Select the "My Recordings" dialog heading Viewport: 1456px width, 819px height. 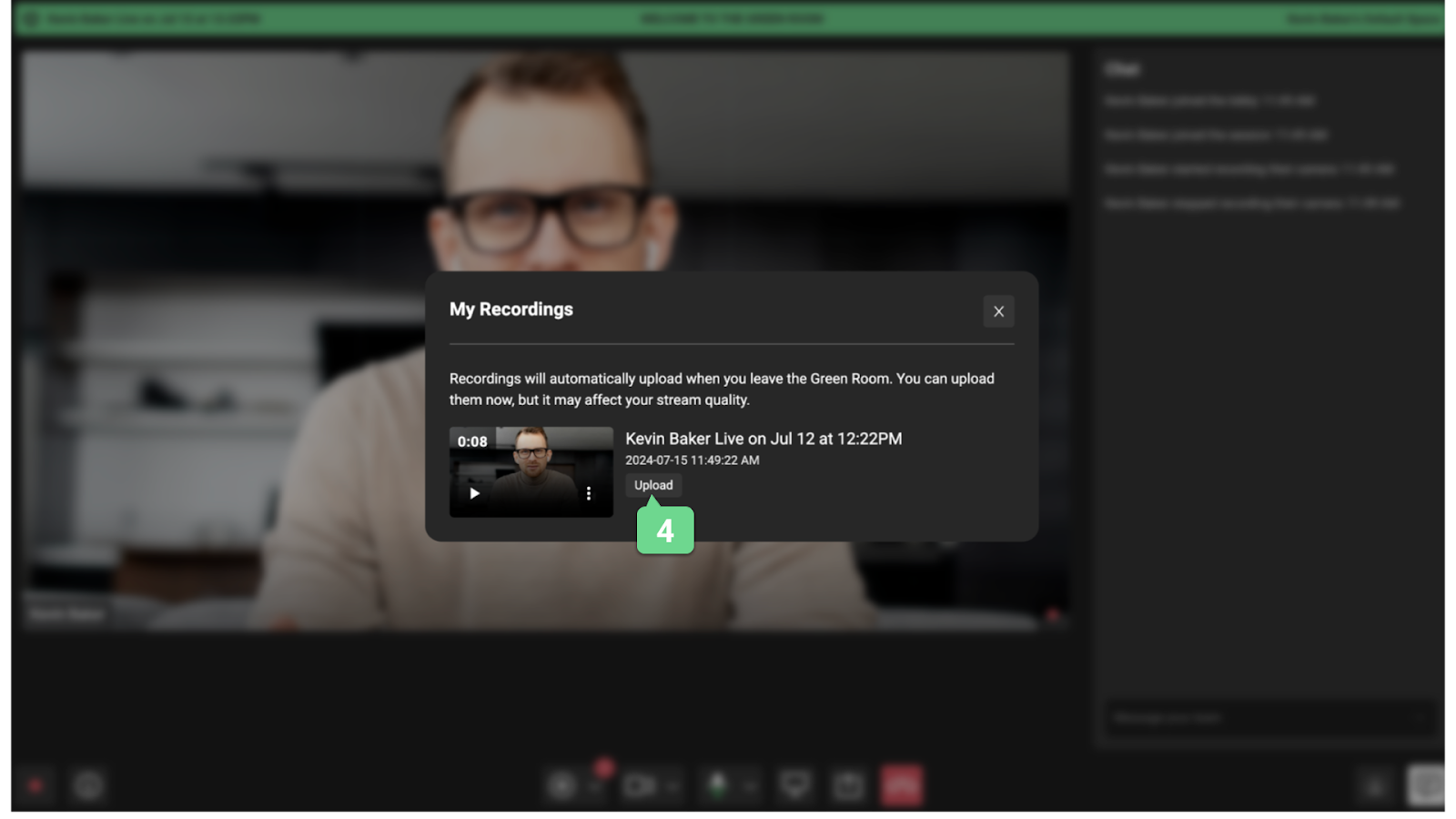click(511, 309)
